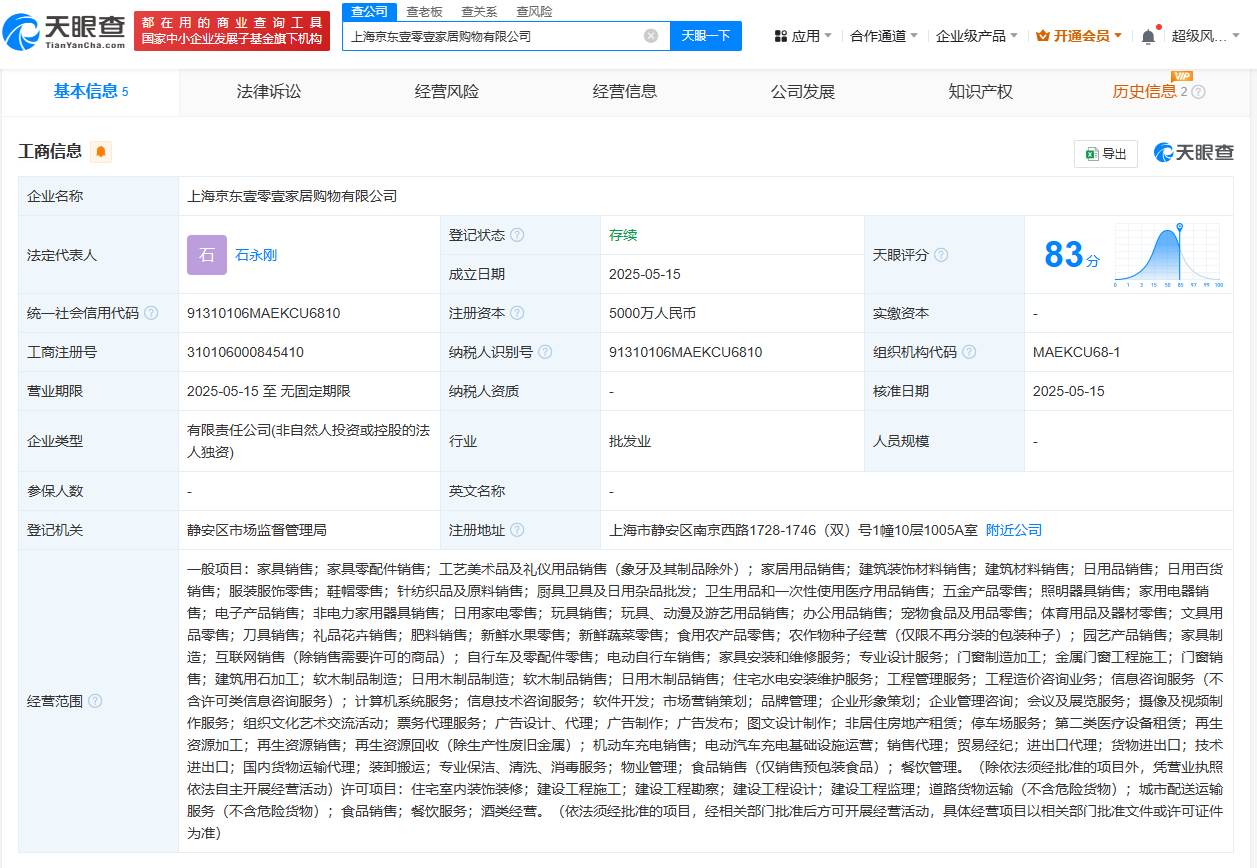Click the 天眼查 watermark logo near 导出
The height and width of the screenshot is (868, 1257).
[x=1194, y=152]
